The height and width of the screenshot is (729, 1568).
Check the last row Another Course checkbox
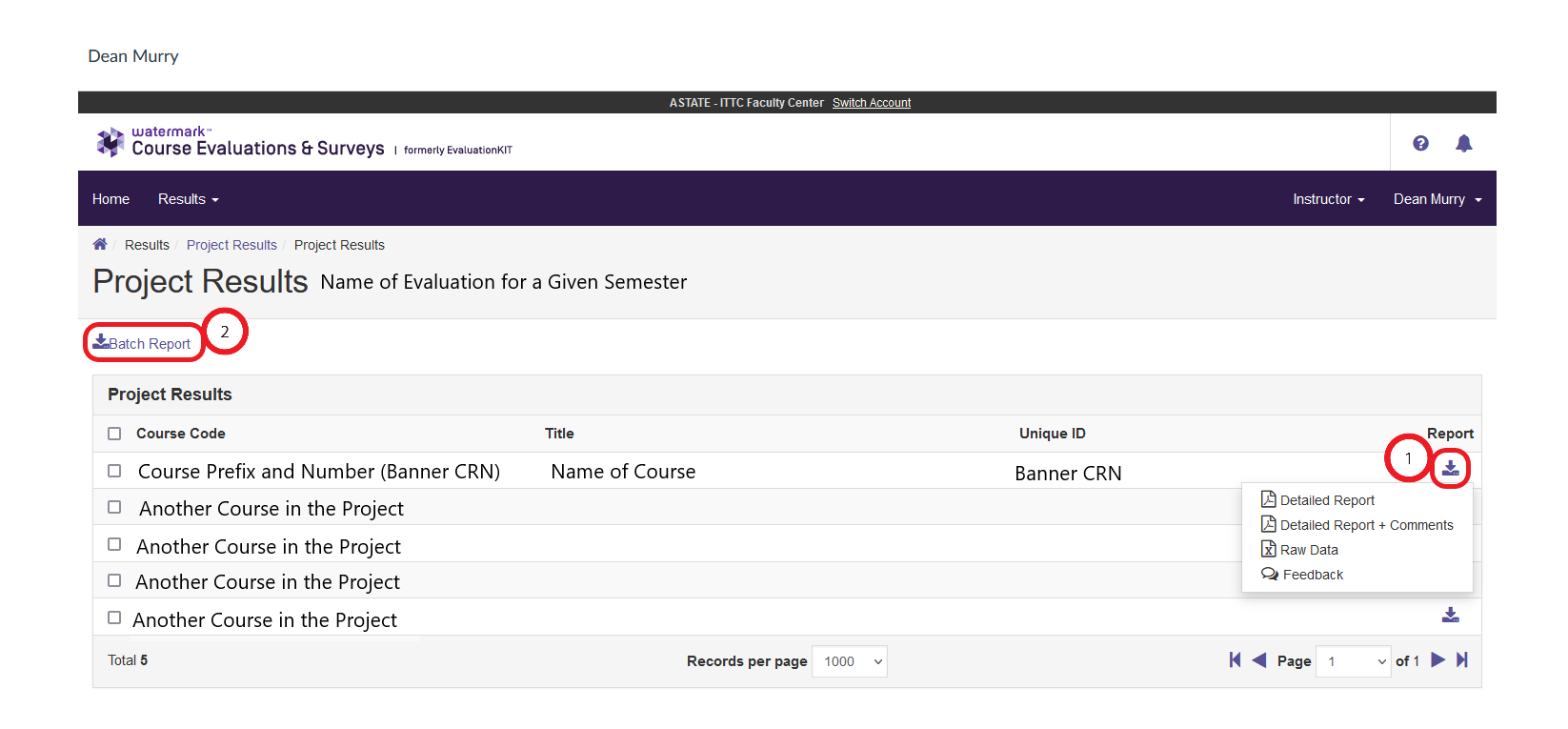click(x=114, y=618)
